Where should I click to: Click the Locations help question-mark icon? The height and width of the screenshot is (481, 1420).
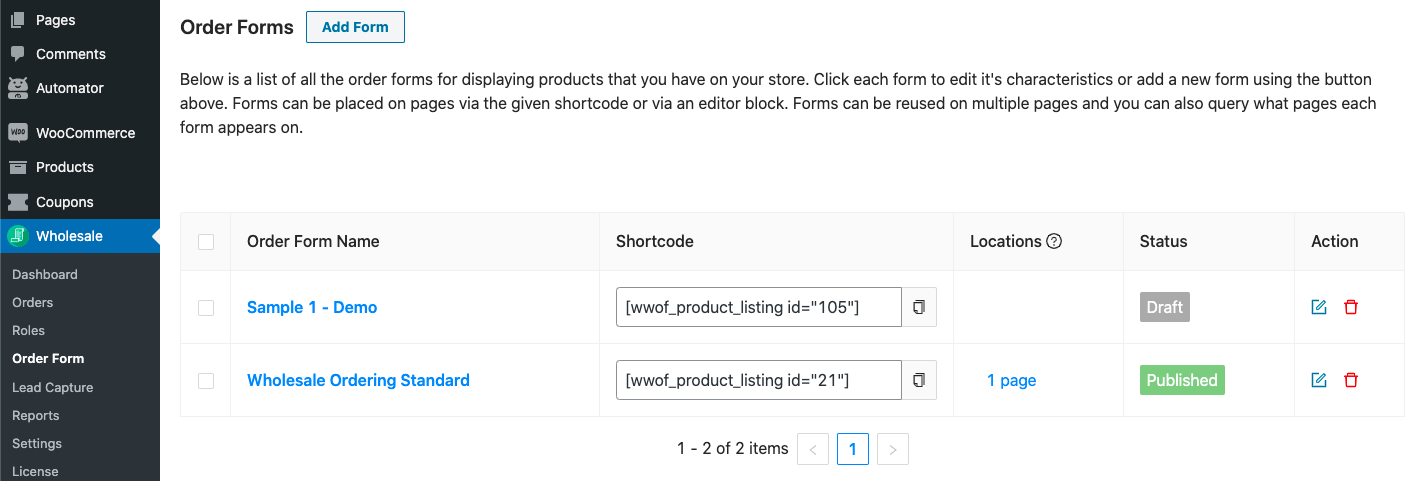click(x=1054, y=241)
